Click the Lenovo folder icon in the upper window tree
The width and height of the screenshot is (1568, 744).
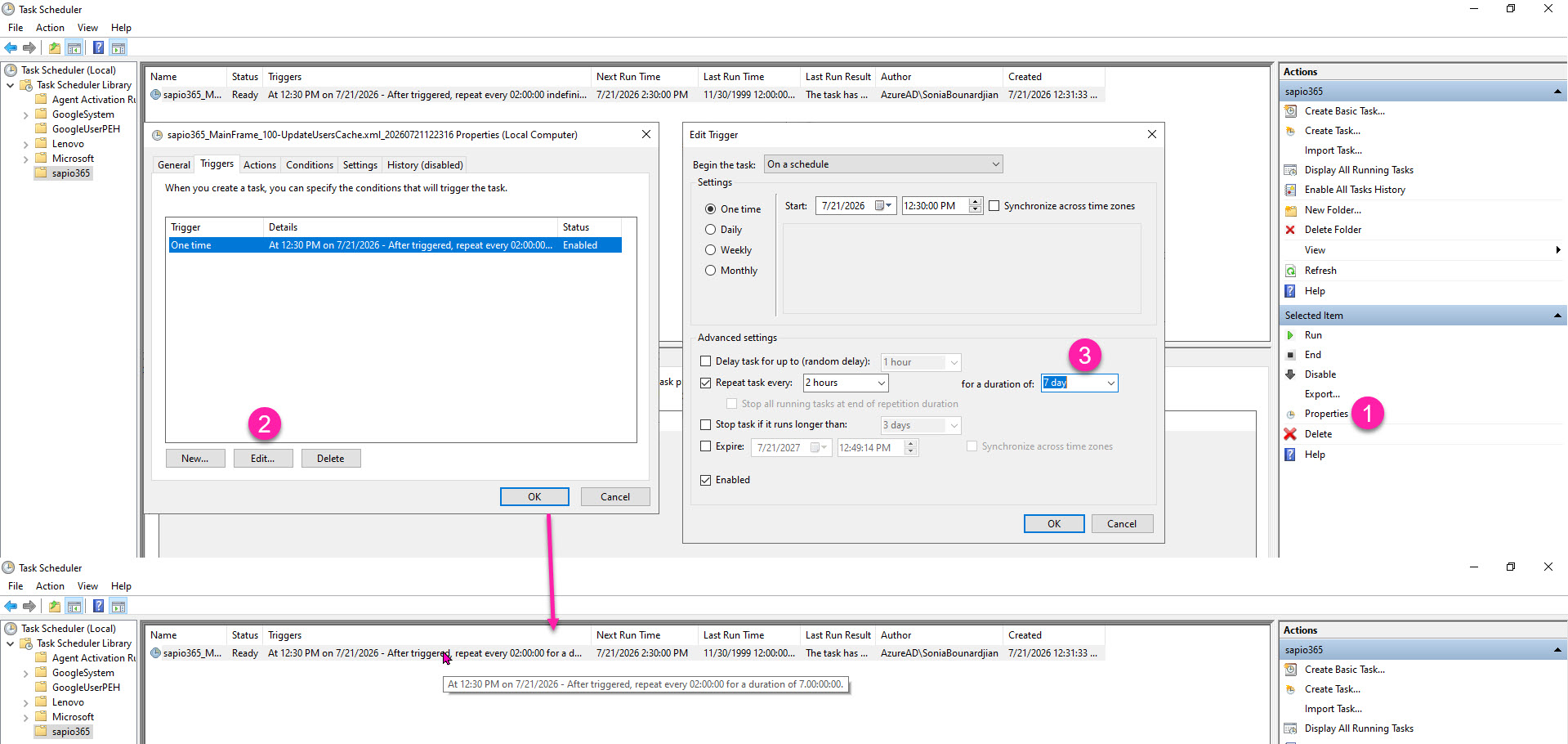[x=42, y=144]
